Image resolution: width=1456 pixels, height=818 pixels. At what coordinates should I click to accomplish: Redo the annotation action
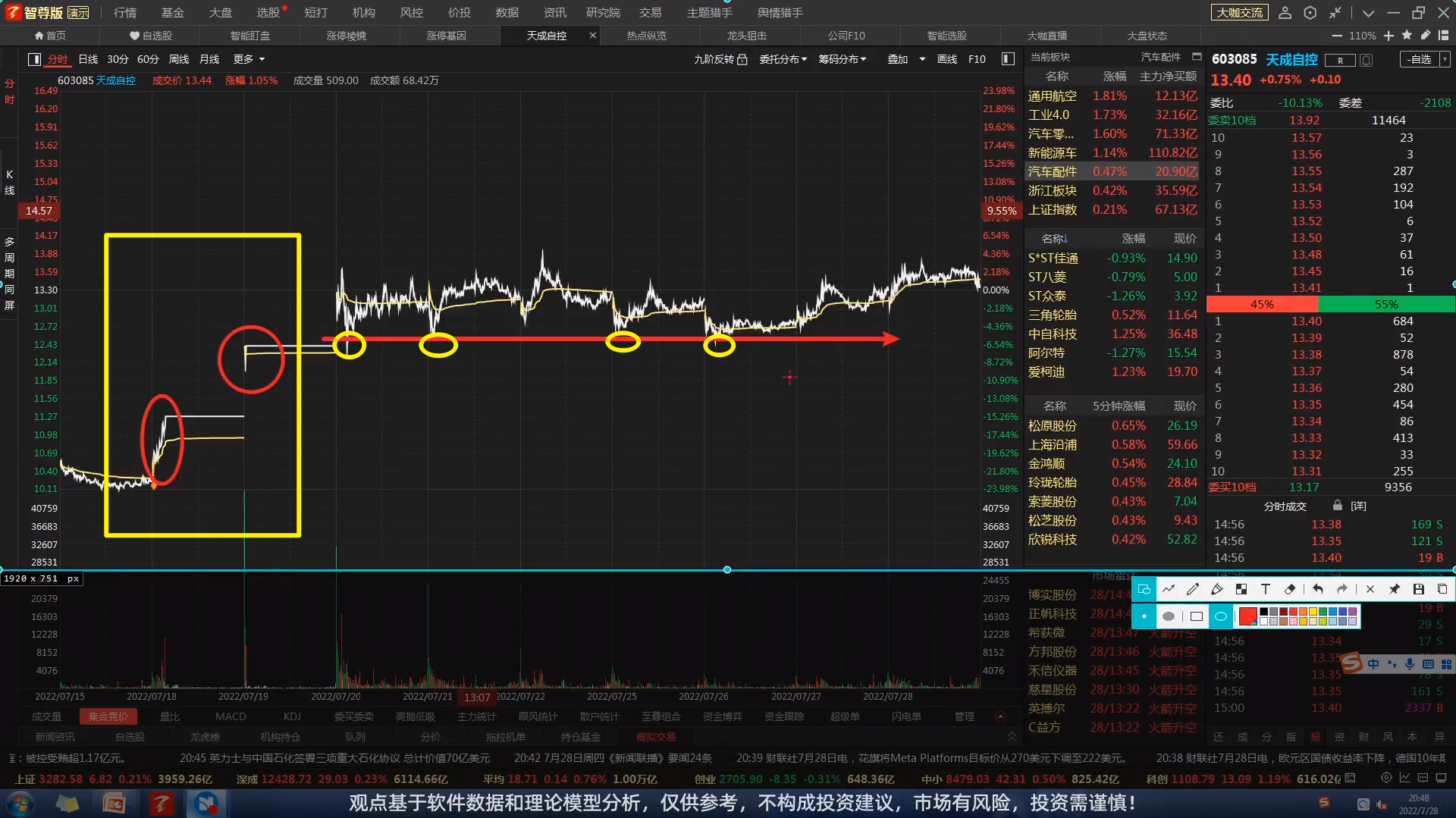[x=1342, y=589]
